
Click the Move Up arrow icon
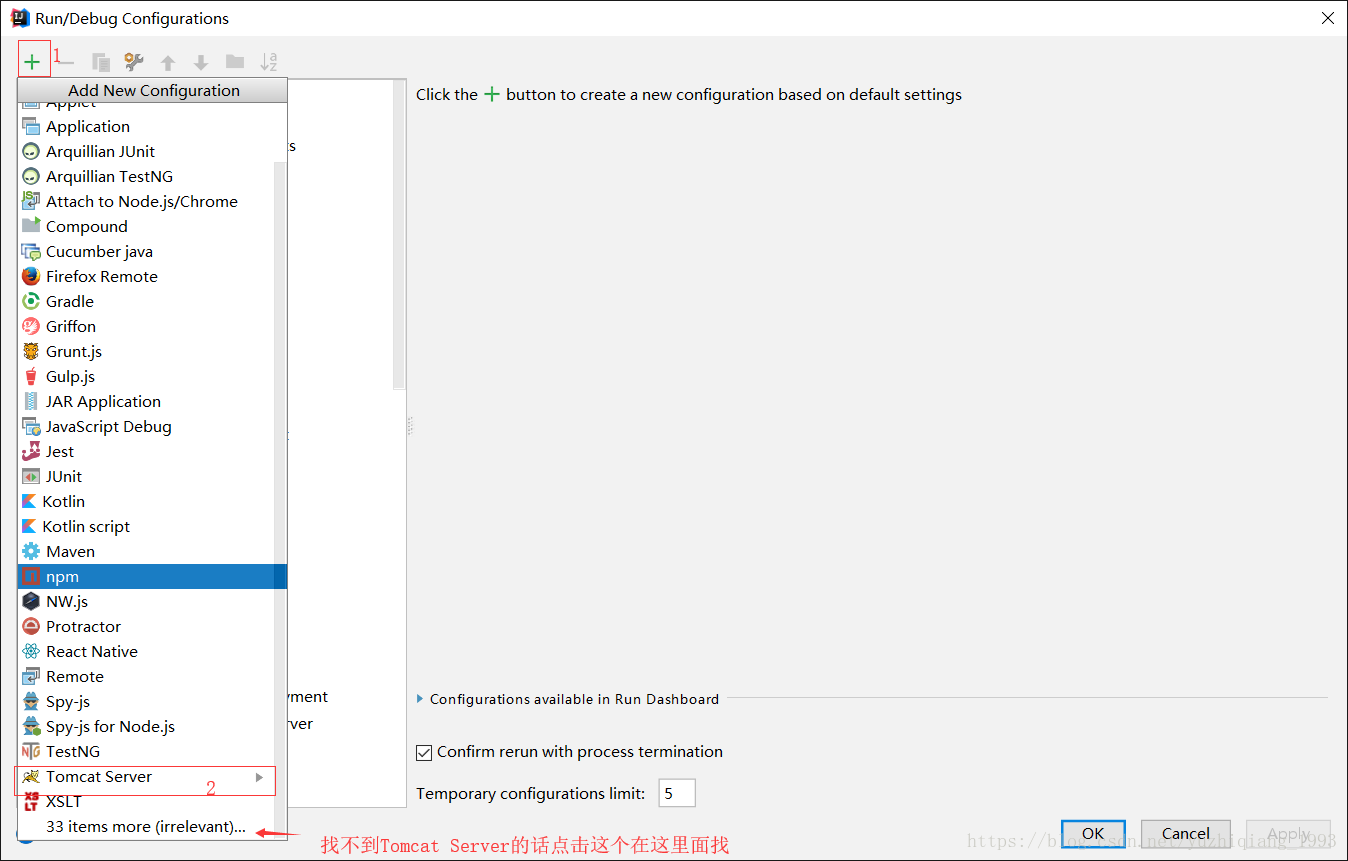point(168,62)
